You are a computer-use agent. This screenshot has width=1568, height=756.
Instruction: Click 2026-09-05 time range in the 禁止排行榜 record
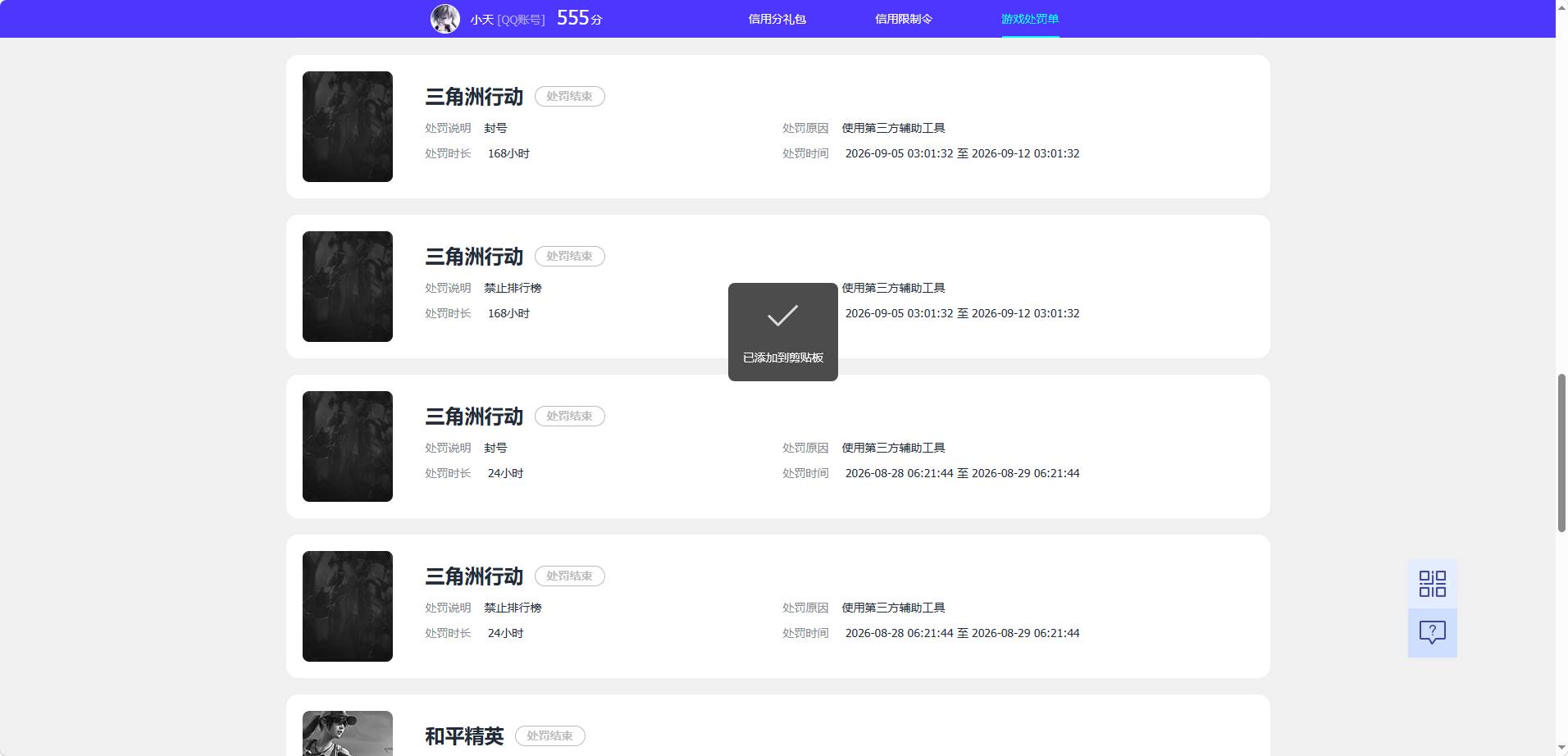(962, 313)
